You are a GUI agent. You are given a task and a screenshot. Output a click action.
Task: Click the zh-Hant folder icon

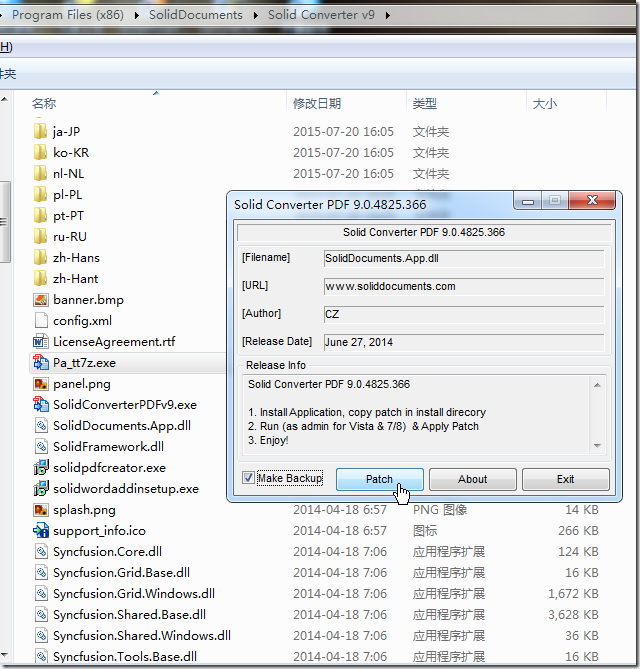pyautogui.click(x=40, y=278)
